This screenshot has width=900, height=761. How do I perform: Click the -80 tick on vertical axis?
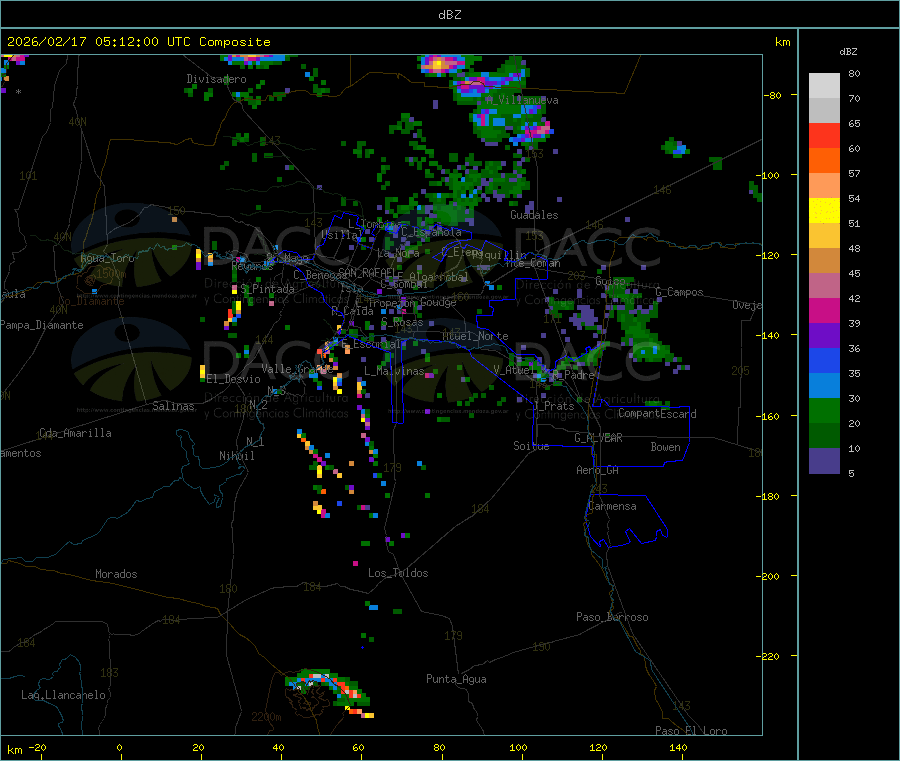coord(773,95)
